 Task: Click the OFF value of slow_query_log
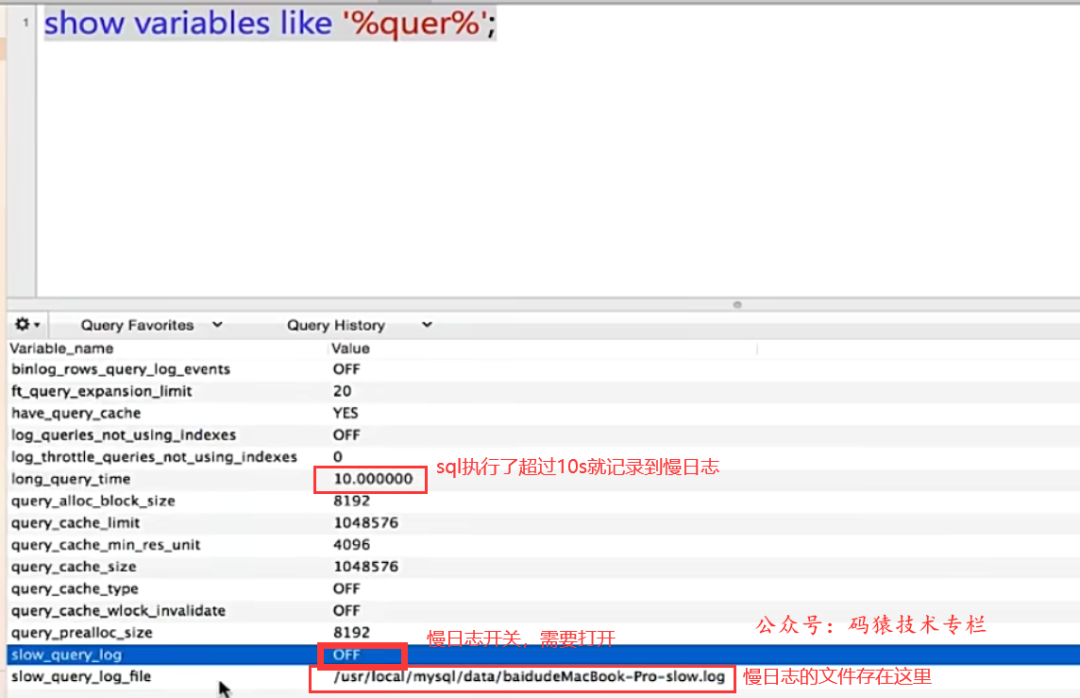coord(347,655)
